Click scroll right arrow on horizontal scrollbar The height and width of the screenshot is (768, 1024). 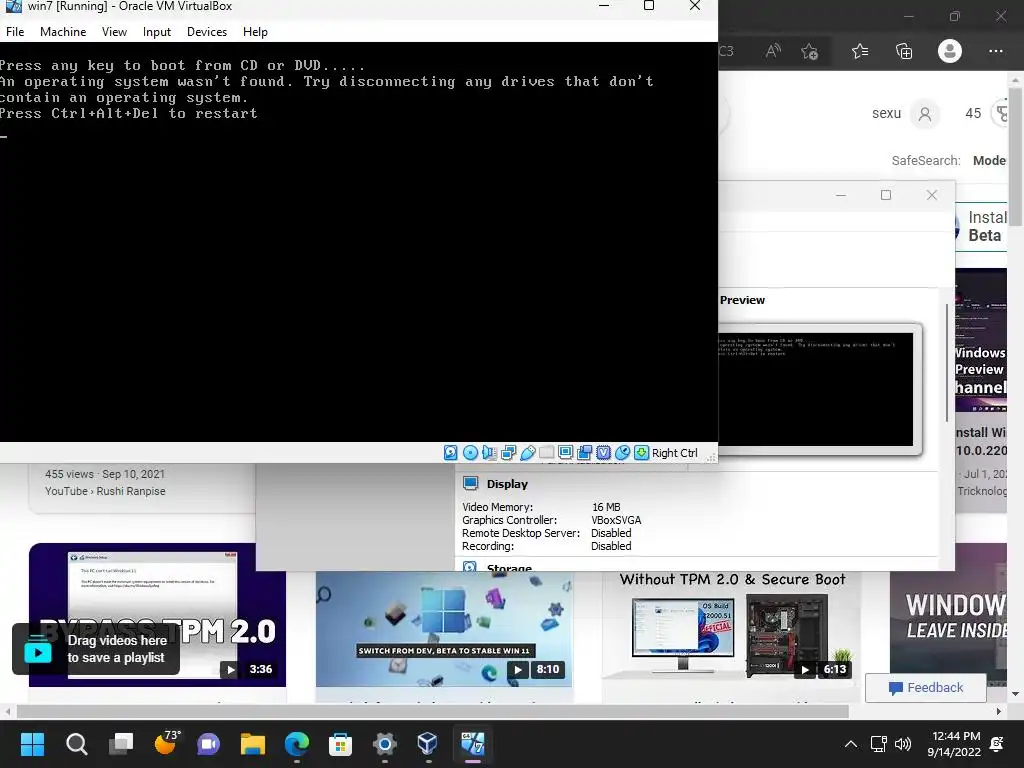(x=999, y=711)
